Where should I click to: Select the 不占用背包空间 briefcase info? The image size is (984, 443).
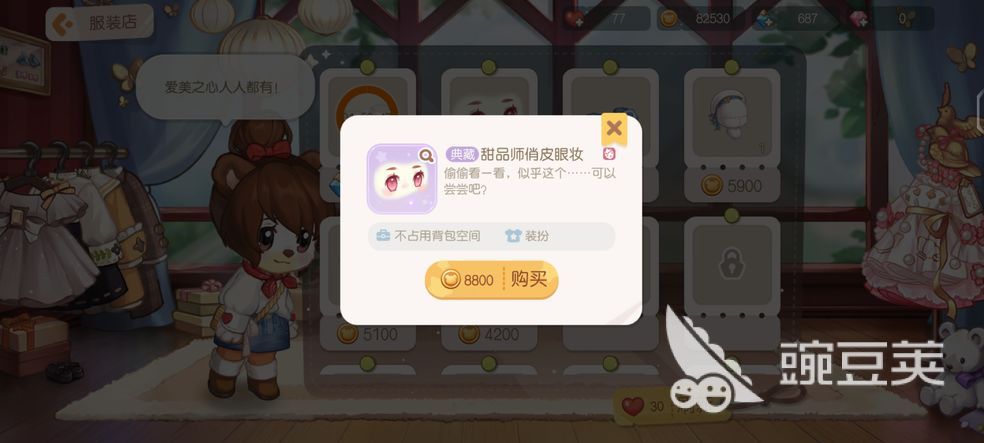(x=428, y=237)
